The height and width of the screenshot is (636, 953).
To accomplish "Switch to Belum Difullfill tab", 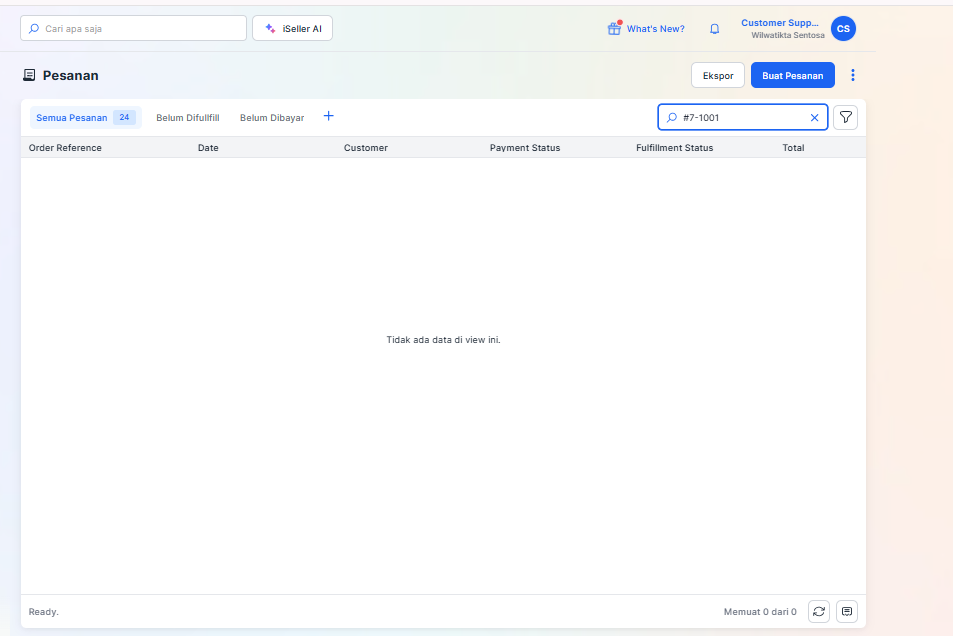I will 188,118.
